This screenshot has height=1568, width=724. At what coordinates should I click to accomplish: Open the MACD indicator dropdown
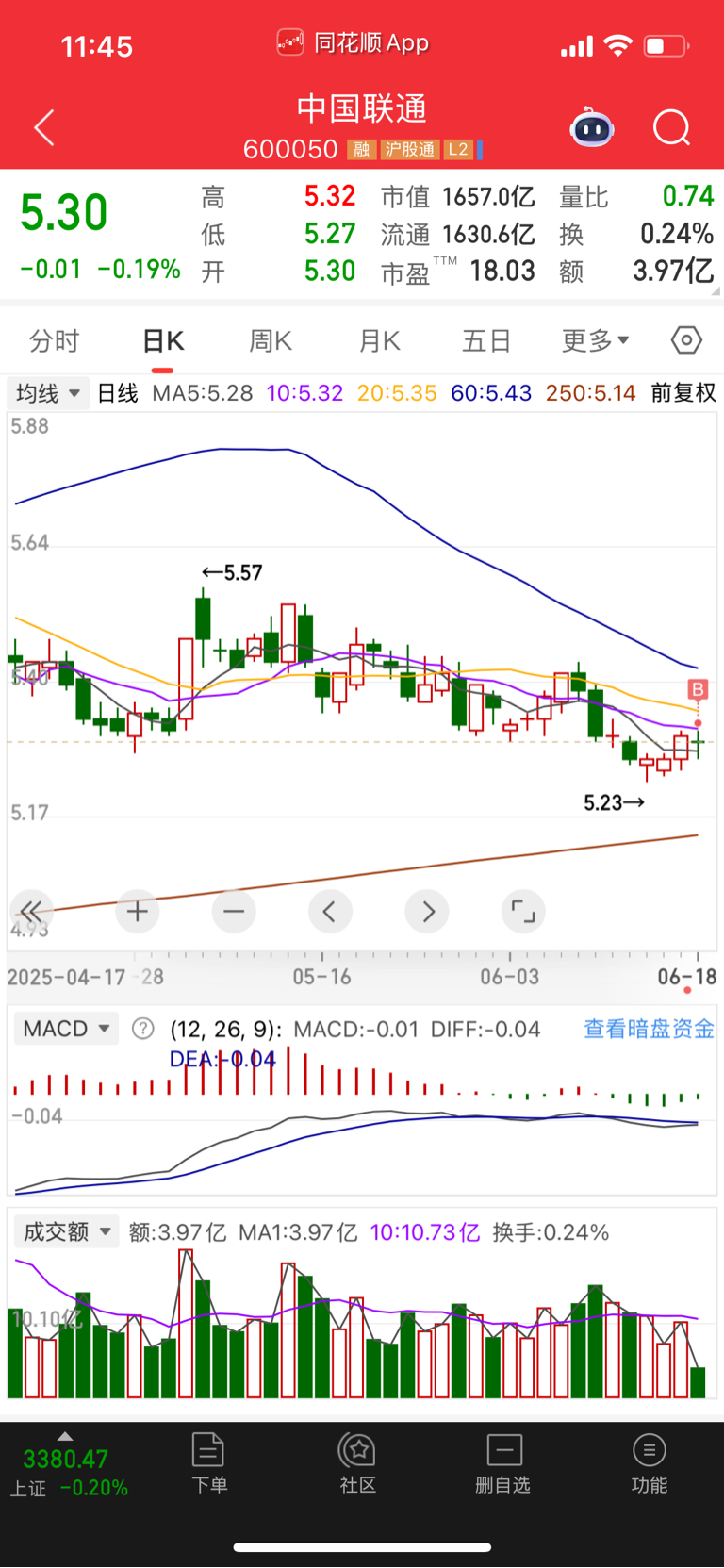pyautogui.click(x=66, y=1029)
